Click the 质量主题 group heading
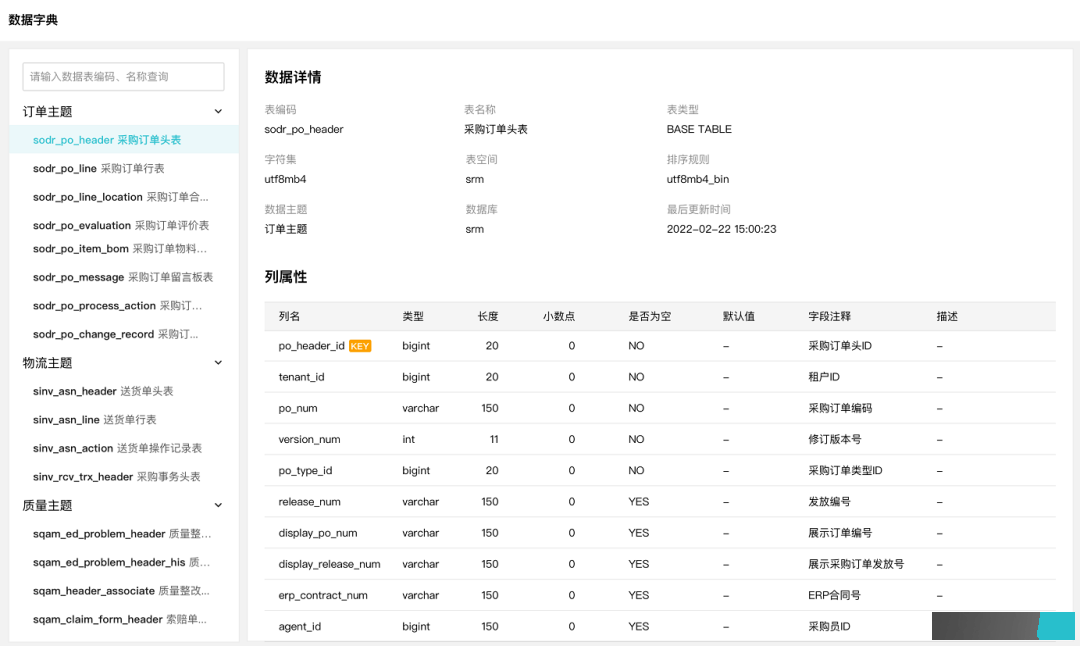This screenshot has height=646, width=1080. (48, 506)
